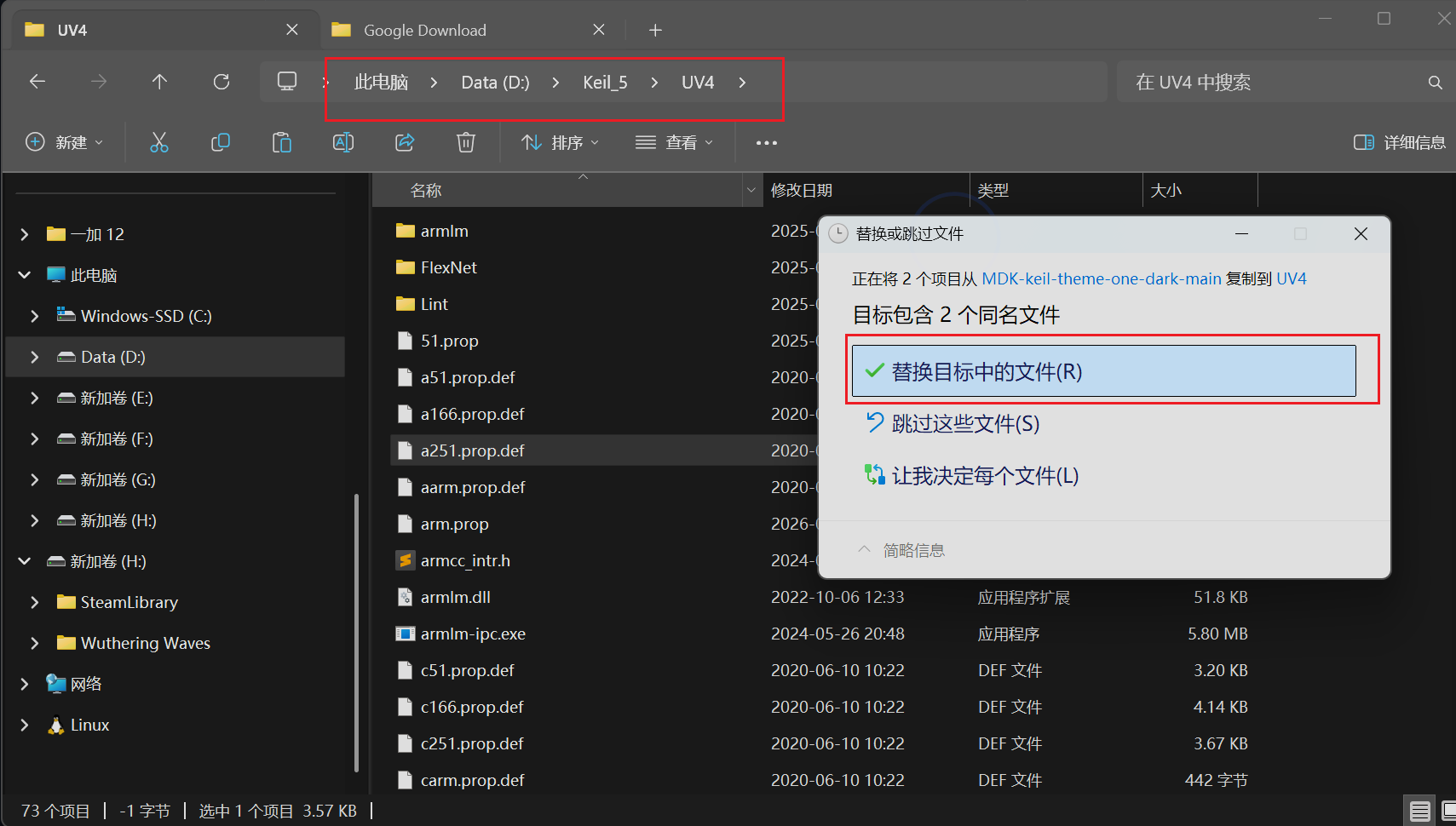Open the View dropdown menu

(674, 142)
